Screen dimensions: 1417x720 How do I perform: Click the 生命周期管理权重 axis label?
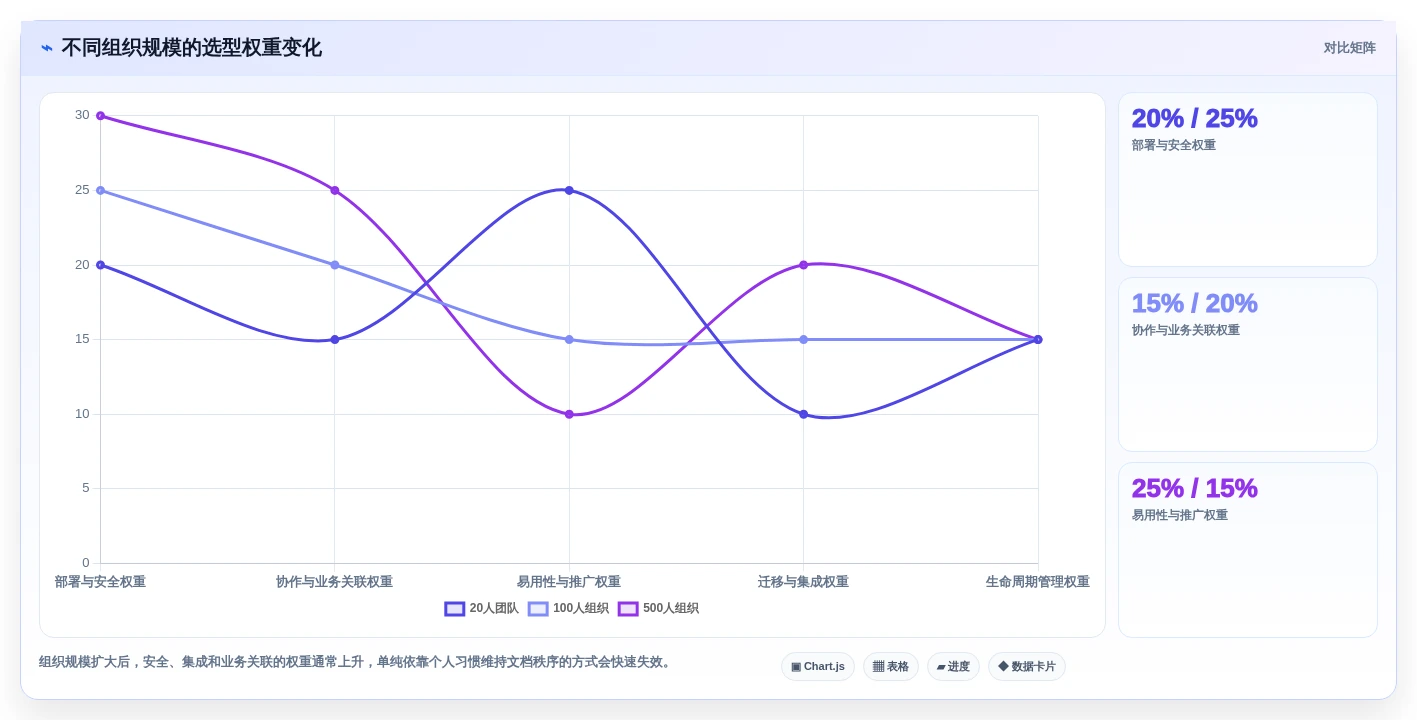(1038, 582)
